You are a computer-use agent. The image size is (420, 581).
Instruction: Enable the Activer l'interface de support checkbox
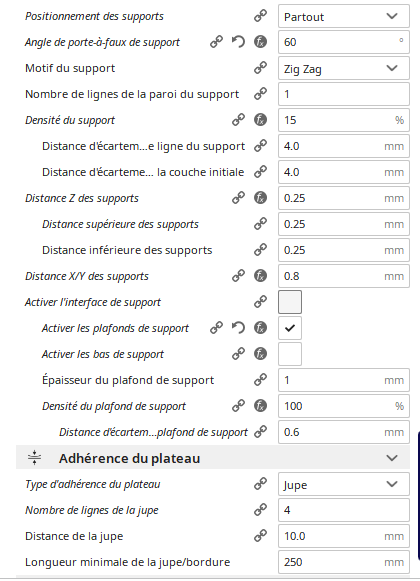290,302
